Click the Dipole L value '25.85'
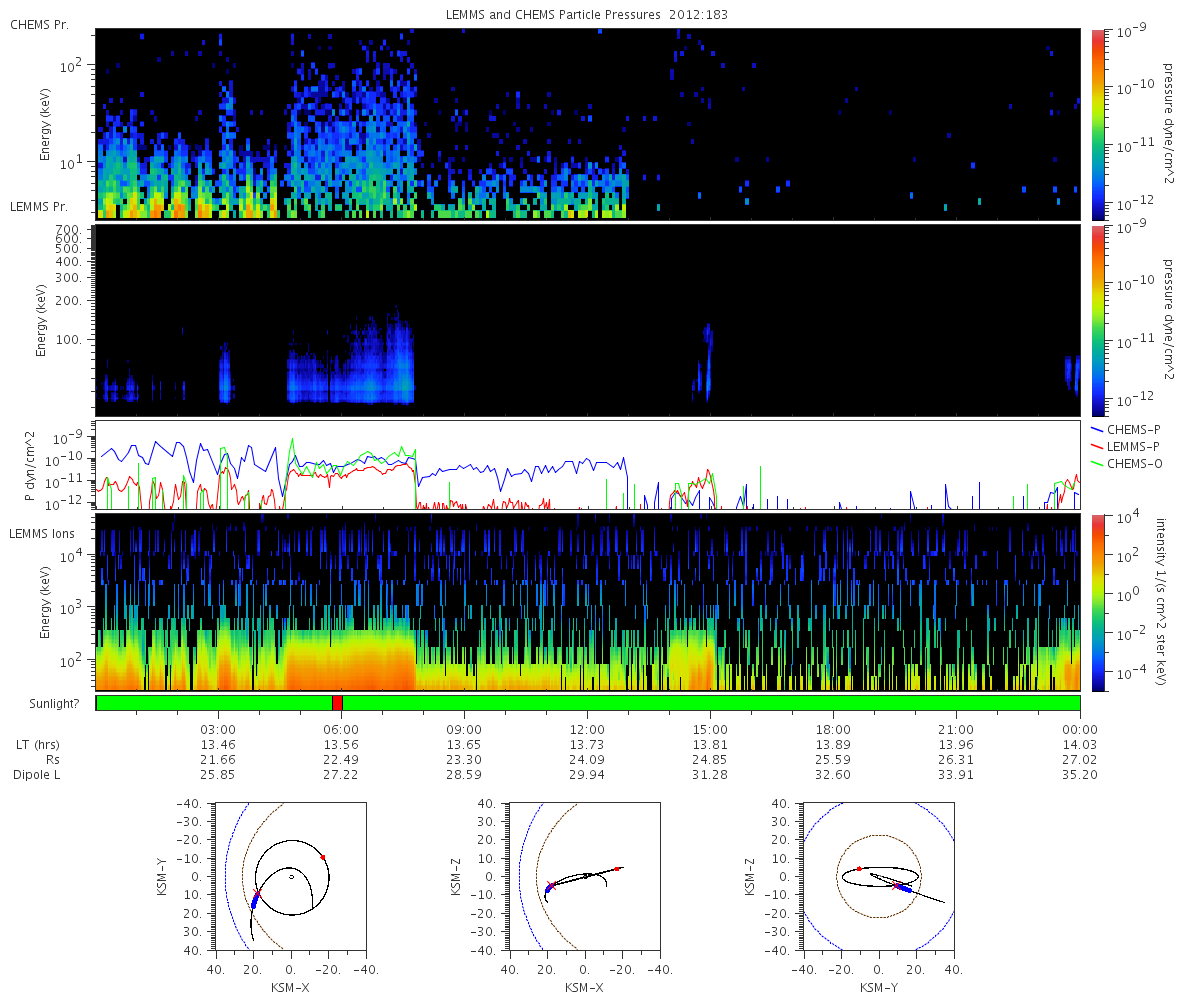 click(218, 775)
